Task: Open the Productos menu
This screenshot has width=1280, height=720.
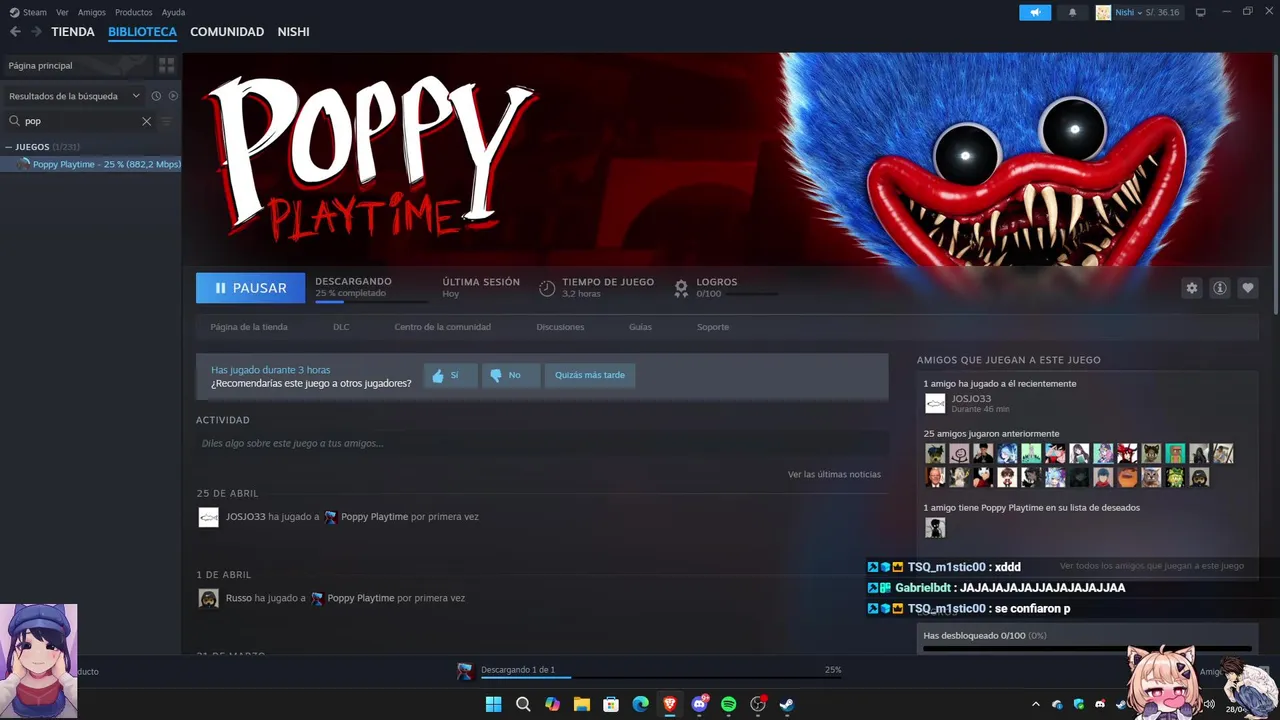Action: click(x=134, y=12)
